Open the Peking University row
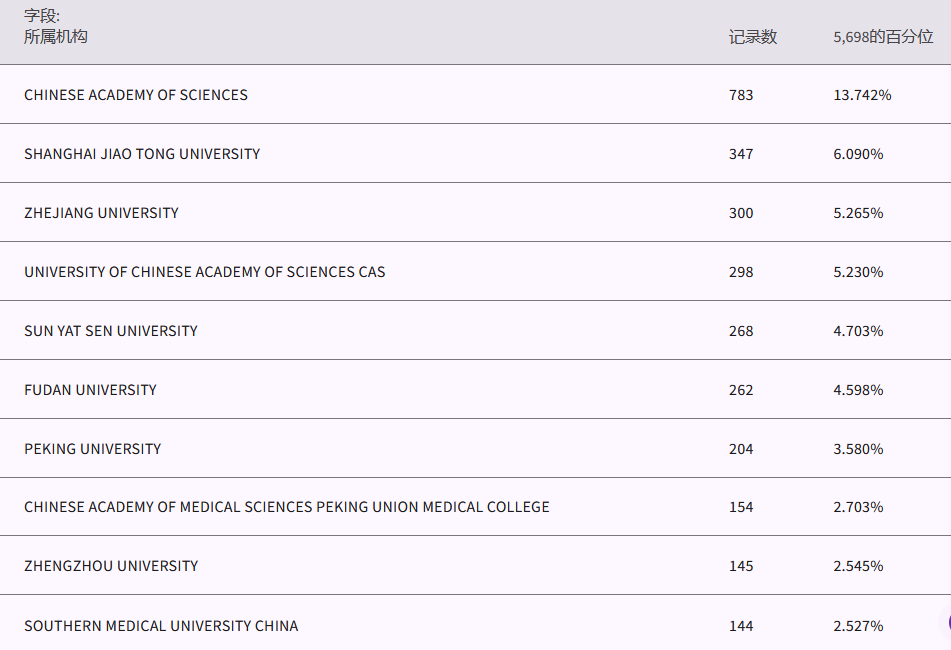 (93, 449)
